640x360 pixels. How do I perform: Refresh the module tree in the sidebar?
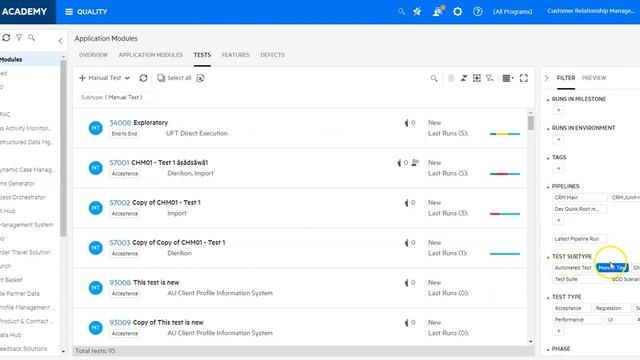coord(6,38)
